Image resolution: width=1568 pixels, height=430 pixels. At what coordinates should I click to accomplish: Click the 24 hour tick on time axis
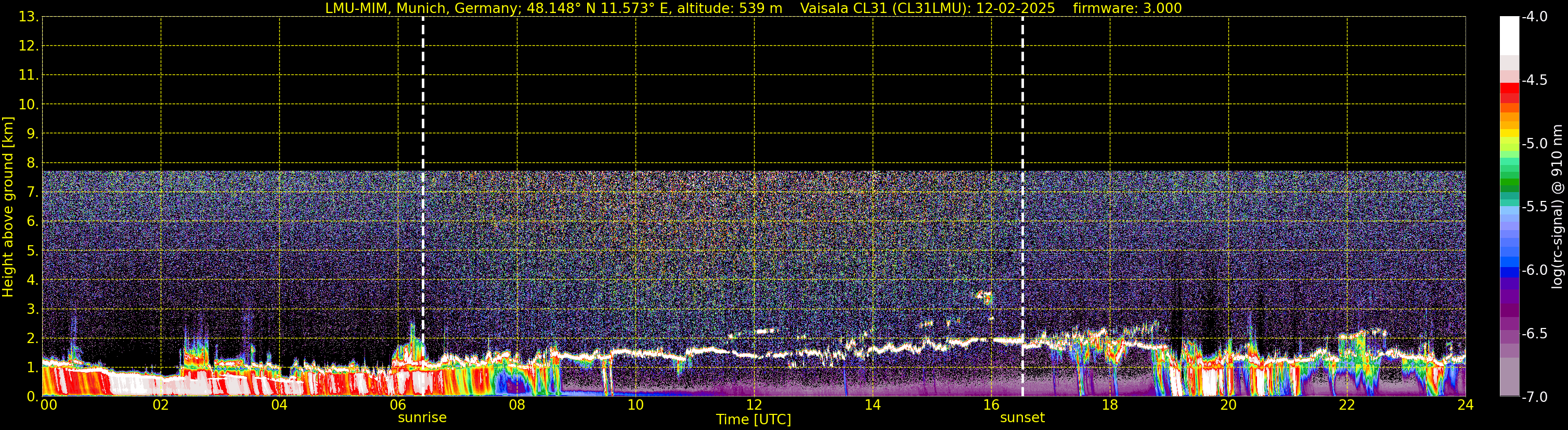click(x=1465, y=406)
